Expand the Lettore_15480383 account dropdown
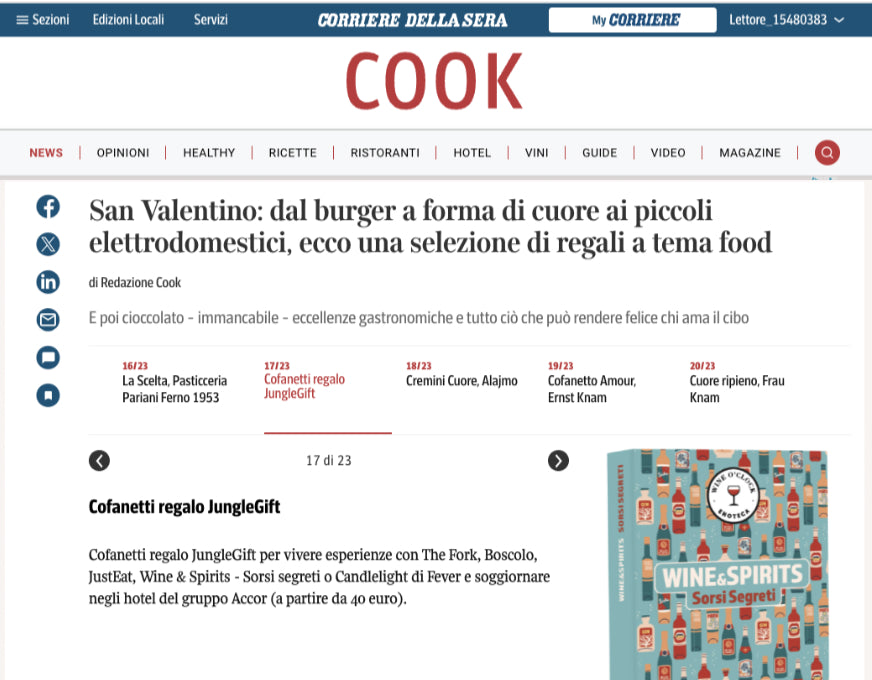The height and width of the screenshot is (680, 872). [x=787, y=20]
